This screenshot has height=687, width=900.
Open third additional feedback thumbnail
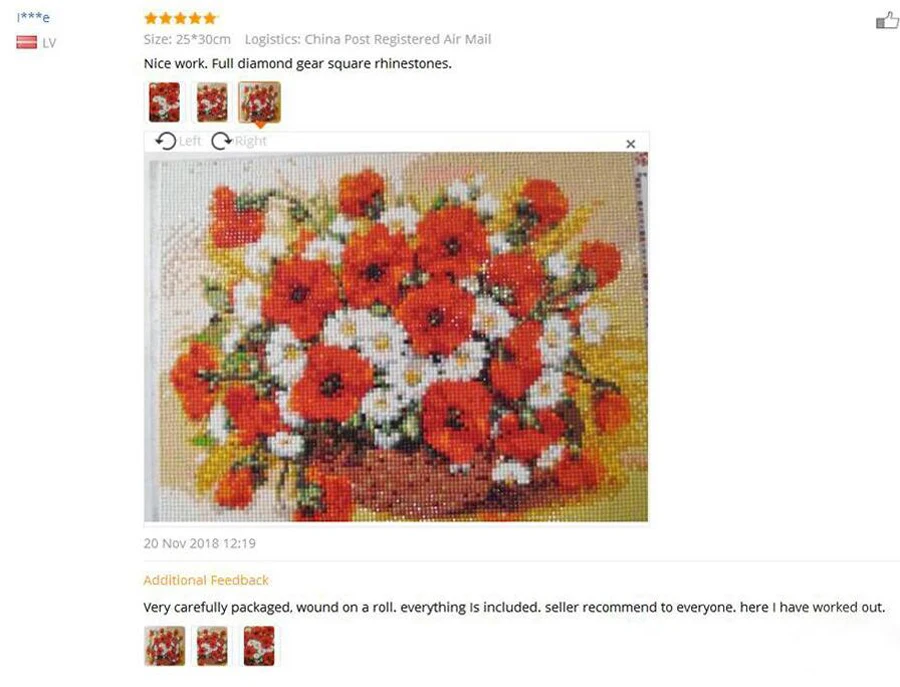pyautogui.click(x=259, y=646)
